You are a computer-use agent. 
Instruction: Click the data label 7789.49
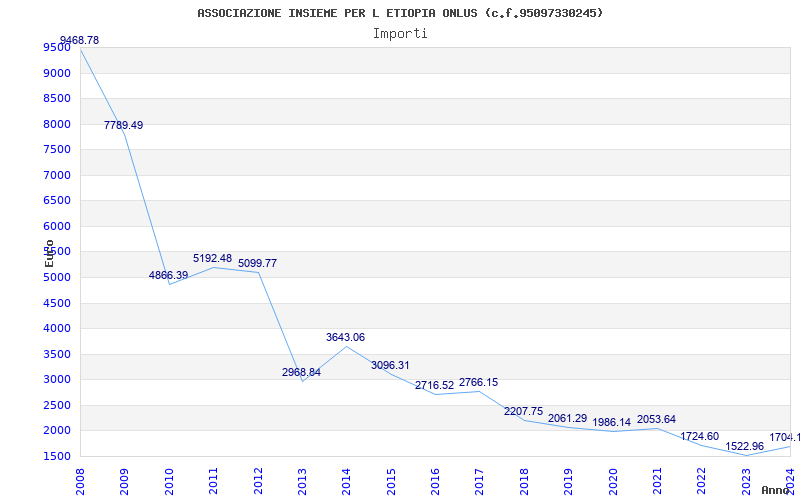(x=123, y=125)
